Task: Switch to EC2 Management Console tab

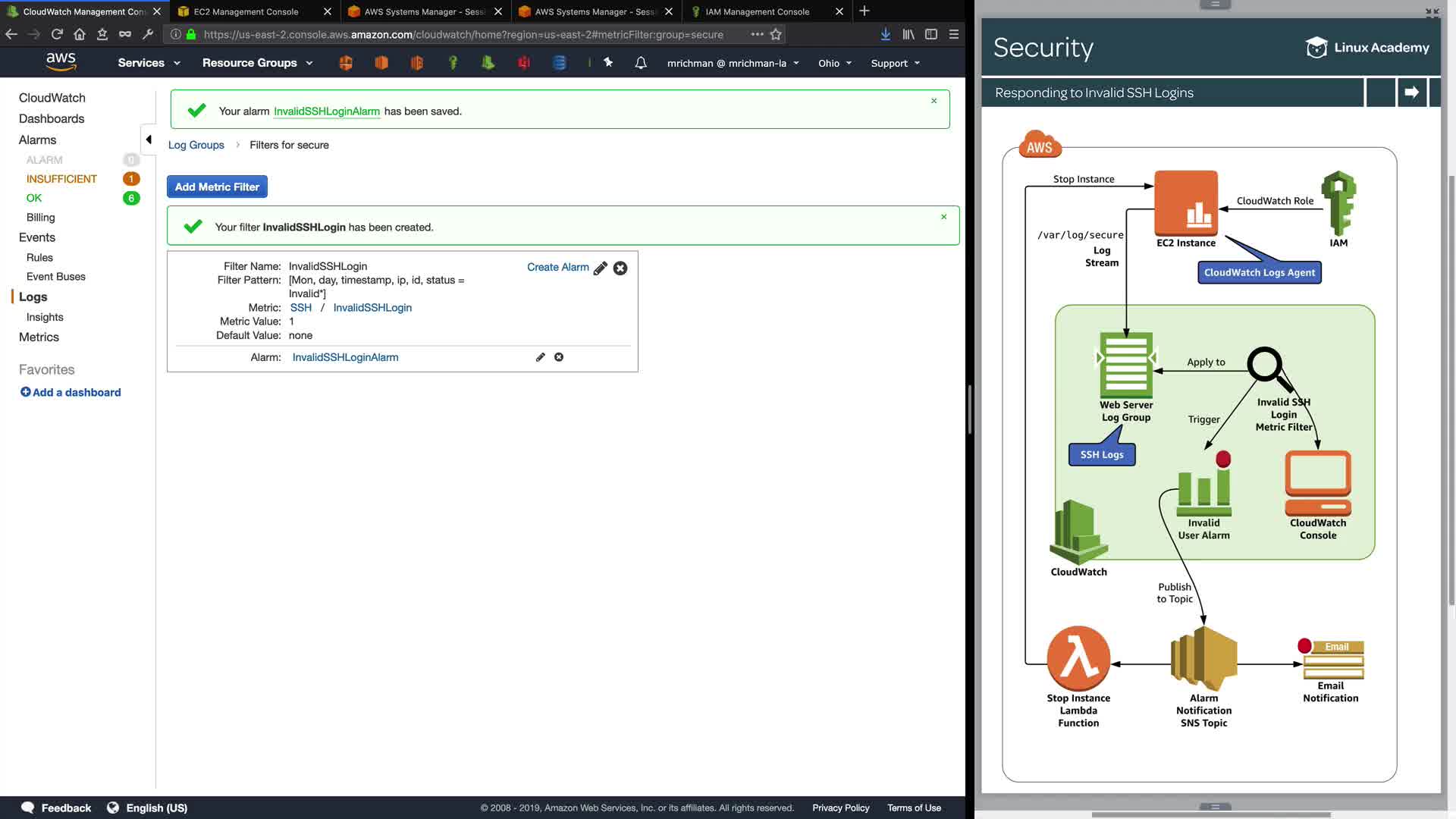Action: pos(246,11)
